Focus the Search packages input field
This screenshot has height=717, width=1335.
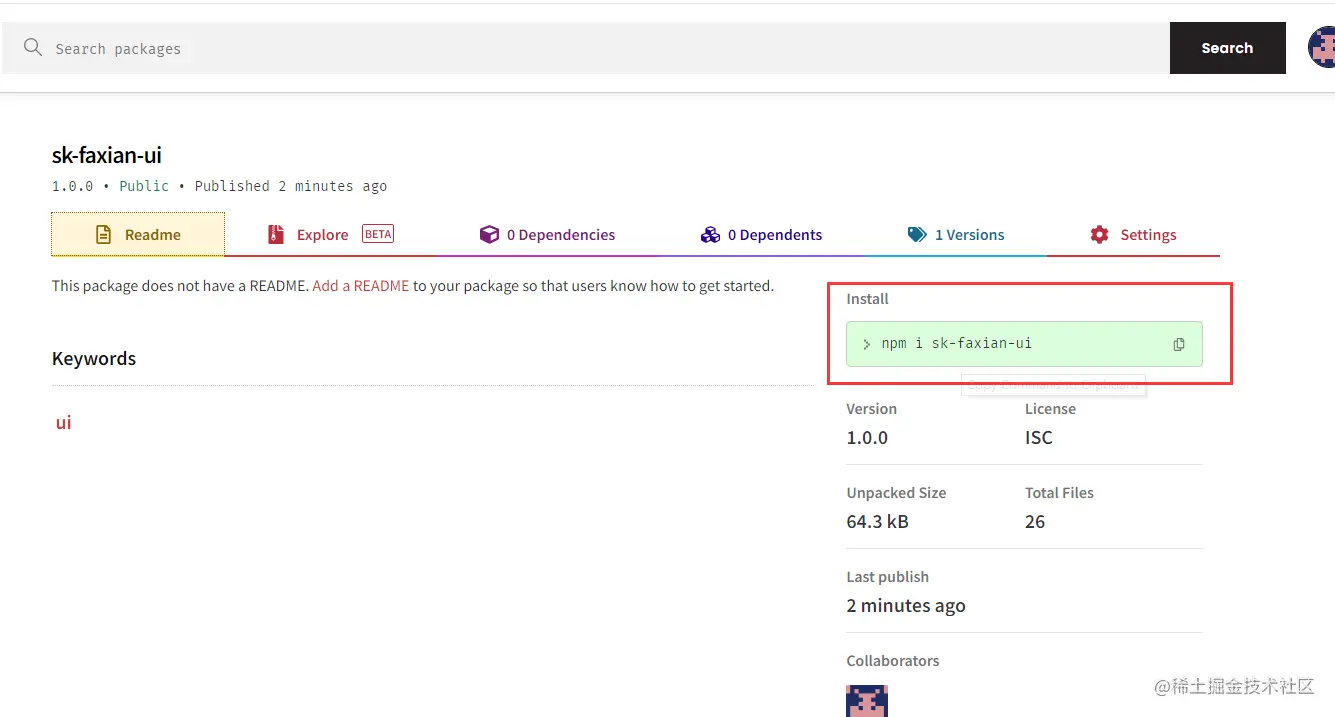(586, 48)
